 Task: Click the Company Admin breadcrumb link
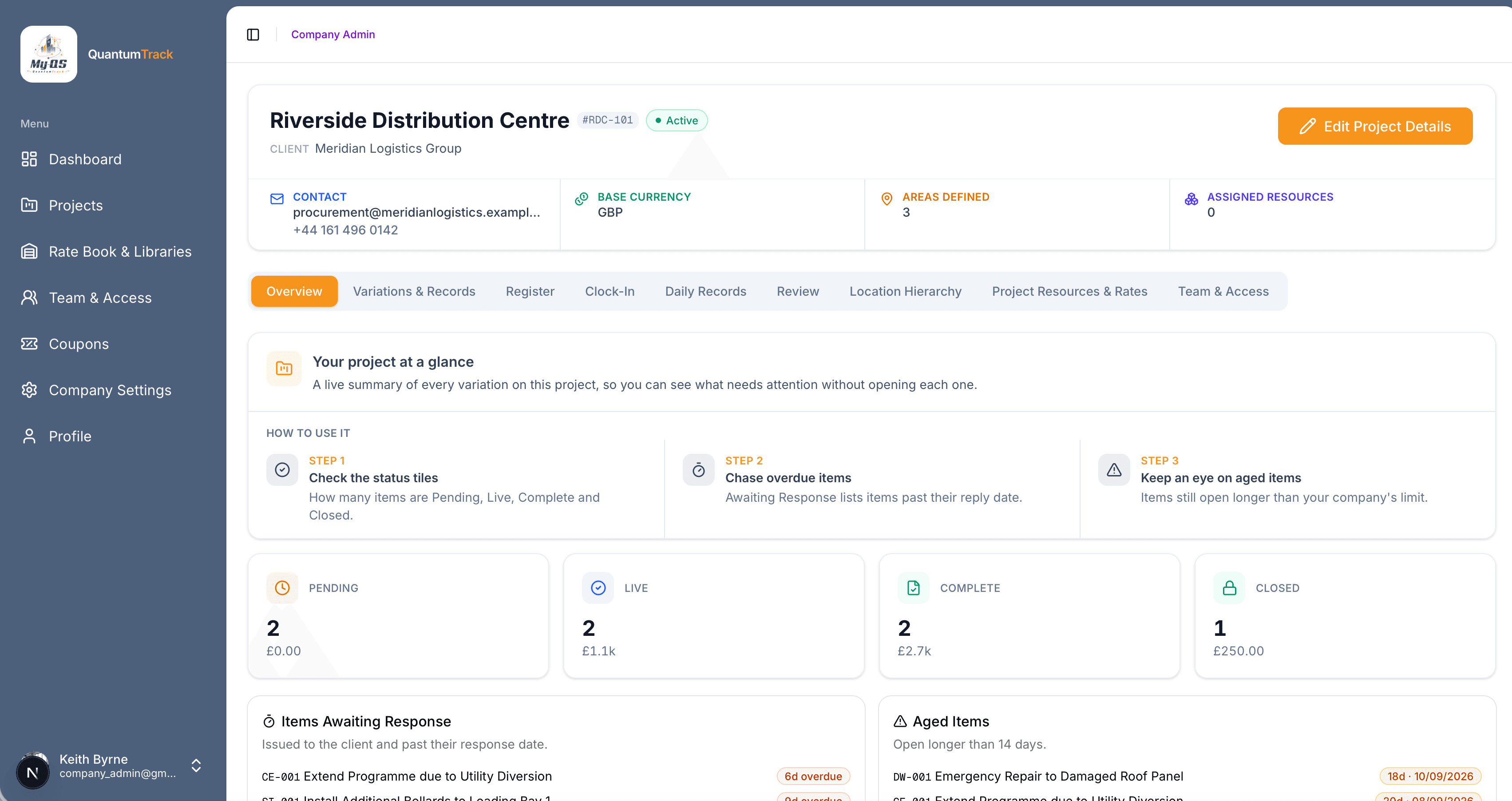click(333, 35)
